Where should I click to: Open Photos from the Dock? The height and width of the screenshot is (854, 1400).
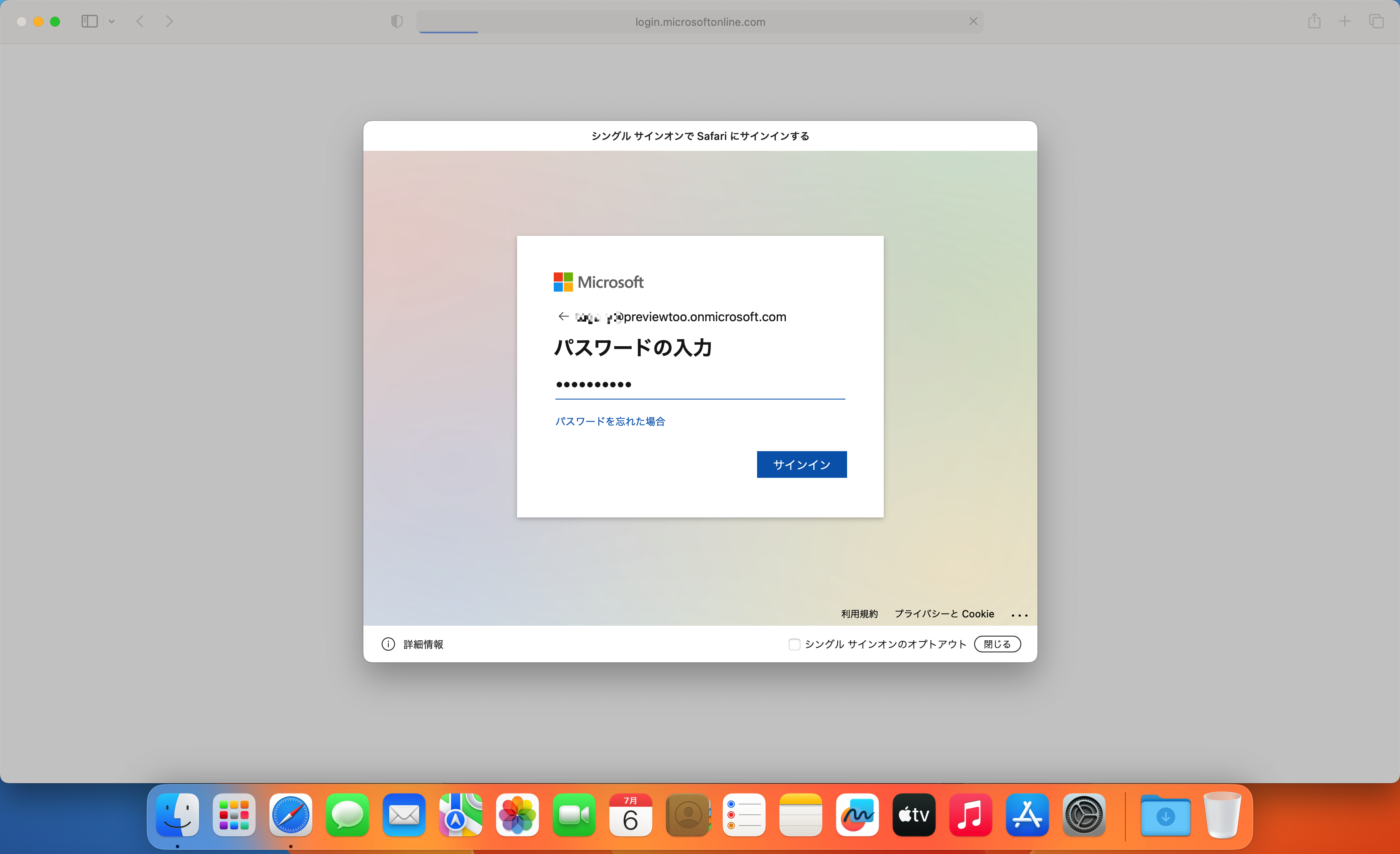[x=517, y=815]
